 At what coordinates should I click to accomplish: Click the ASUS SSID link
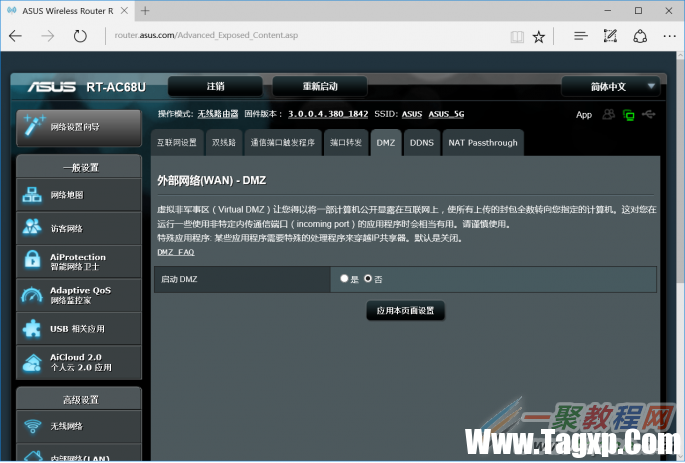(x=412, y=114)
